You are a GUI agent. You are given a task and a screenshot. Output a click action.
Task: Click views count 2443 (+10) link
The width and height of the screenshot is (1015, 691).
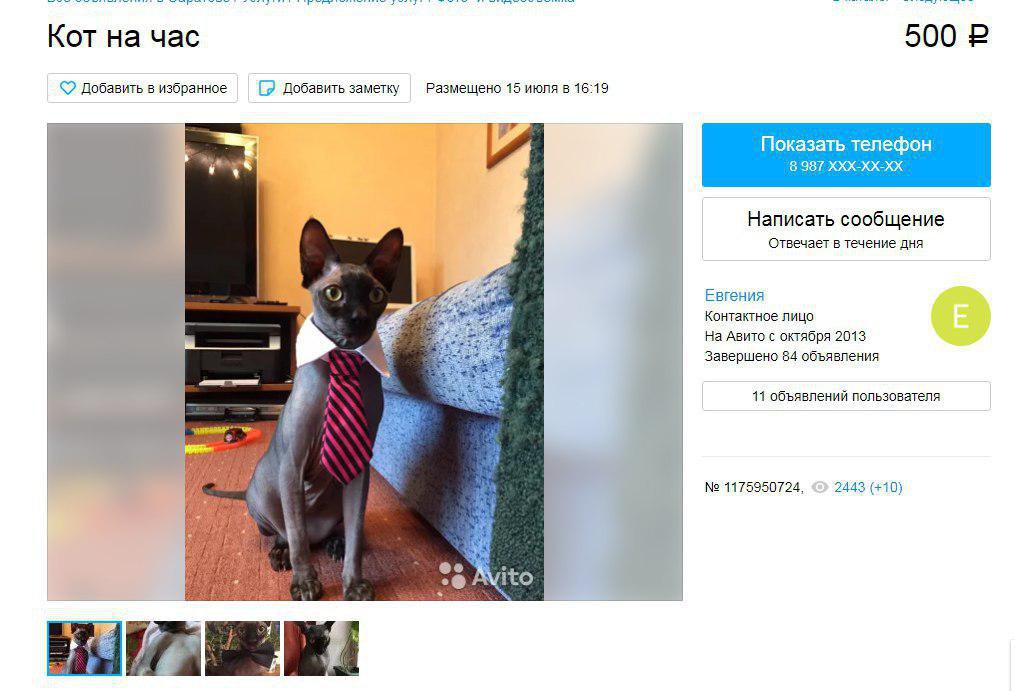pyautogui.click(x=868, y=487)
